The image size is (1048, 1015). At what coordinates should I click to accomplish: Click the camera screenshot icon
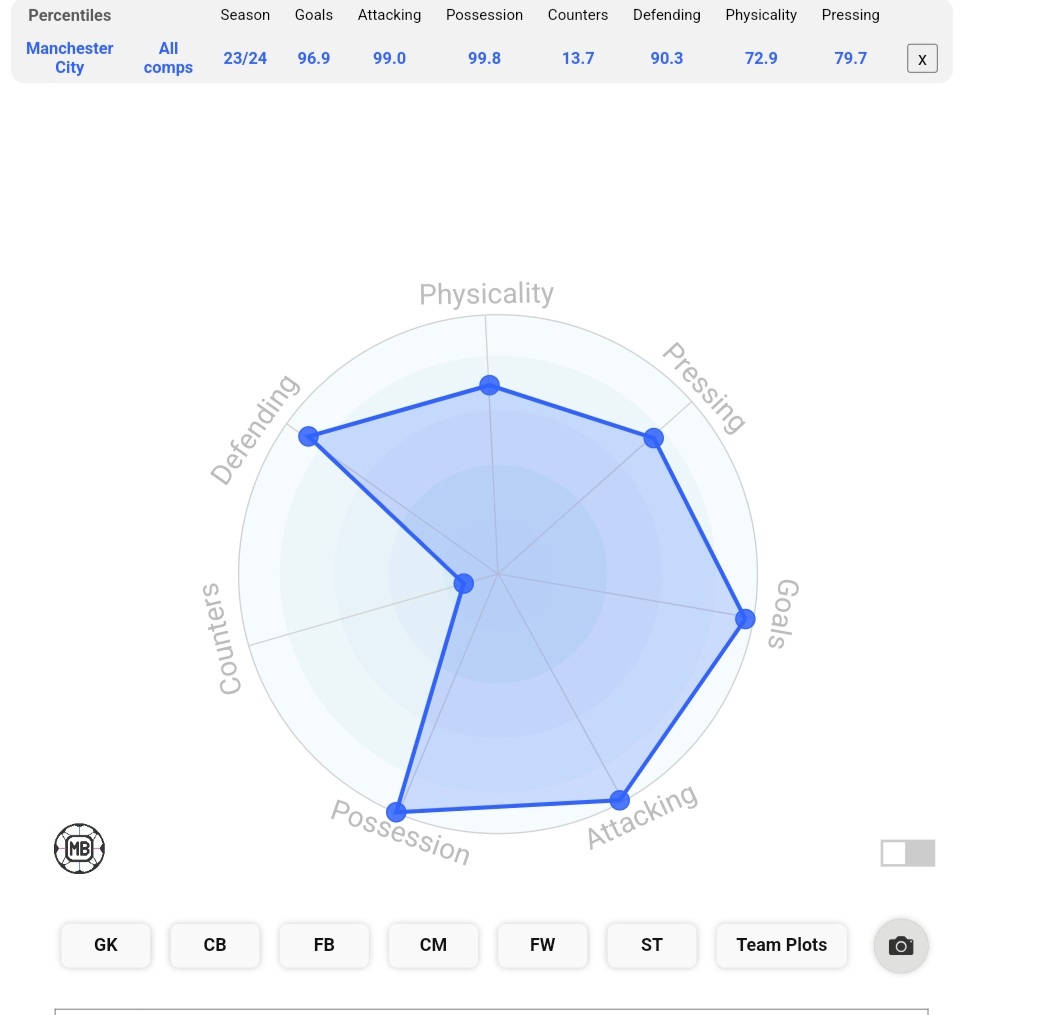pyautogui.click(x=901, y=945)
